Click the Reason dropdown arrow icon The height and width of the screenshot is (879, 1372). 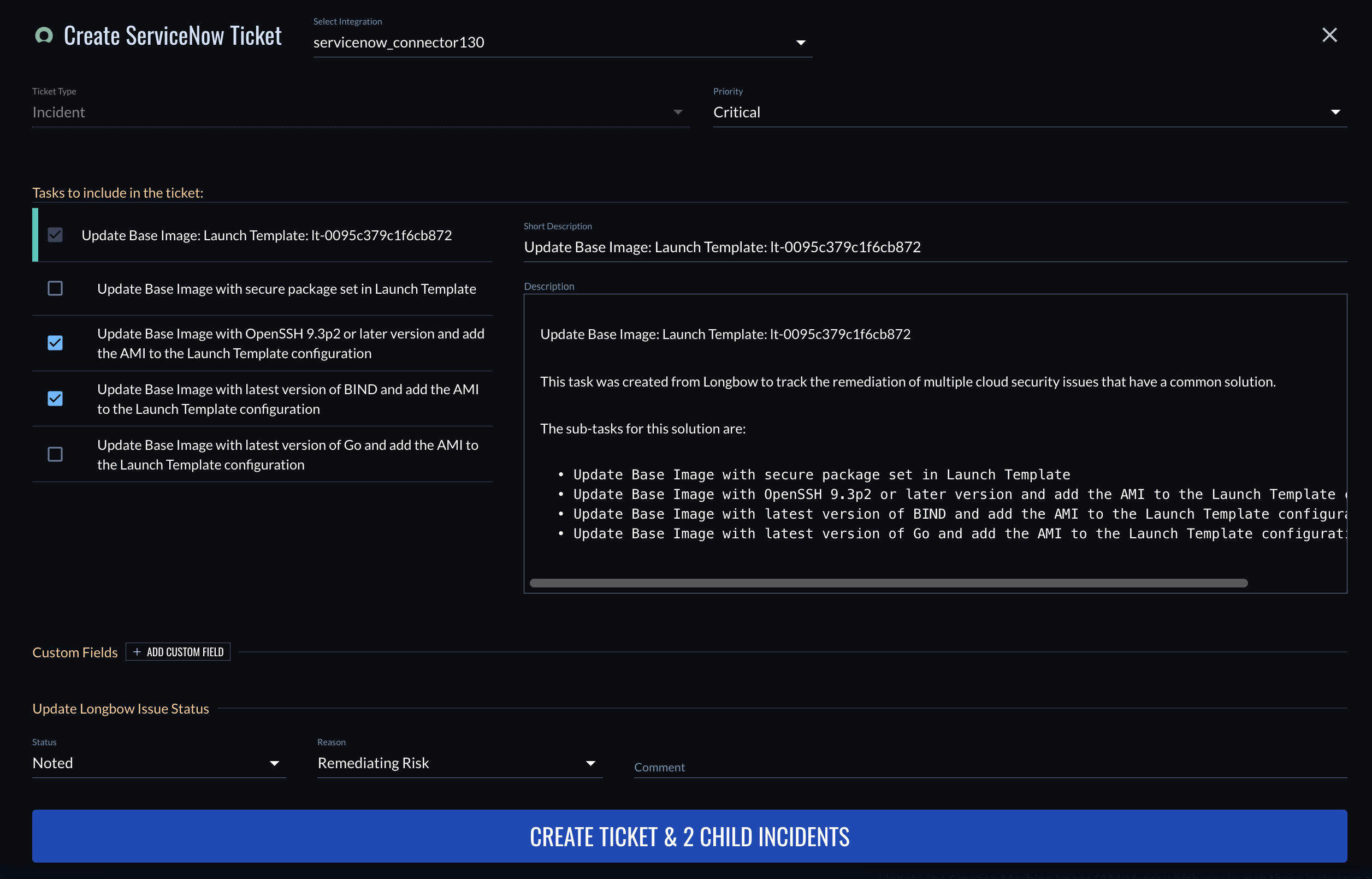[x=590, y=764]
